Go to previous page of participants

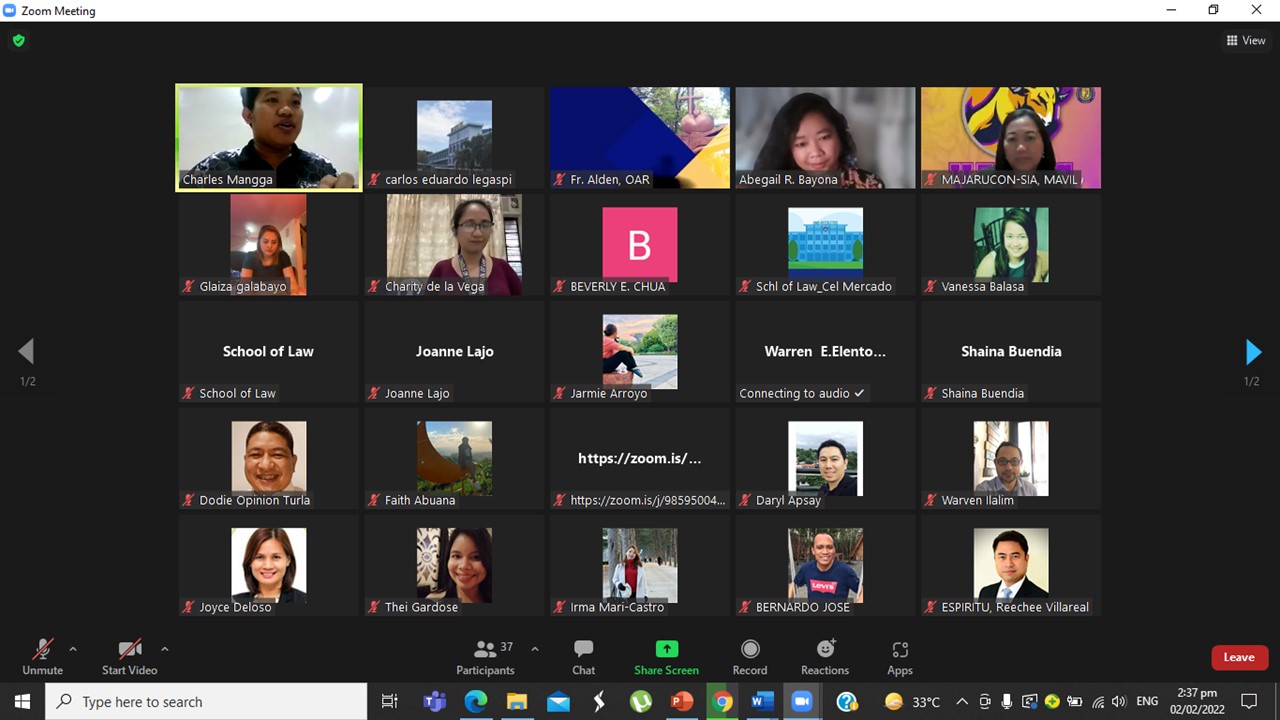[x=26, y=352]
